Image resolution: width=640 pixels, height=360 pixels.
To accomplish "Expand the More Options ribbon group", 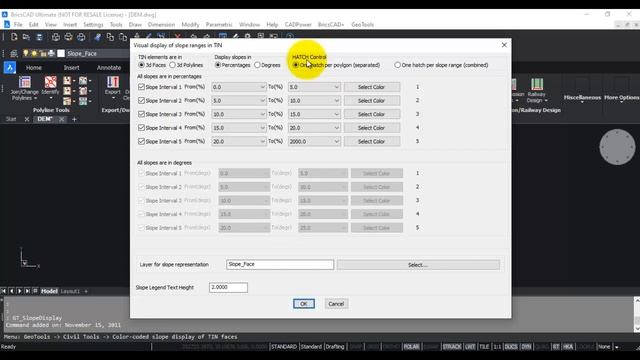I will coord(622,98).
